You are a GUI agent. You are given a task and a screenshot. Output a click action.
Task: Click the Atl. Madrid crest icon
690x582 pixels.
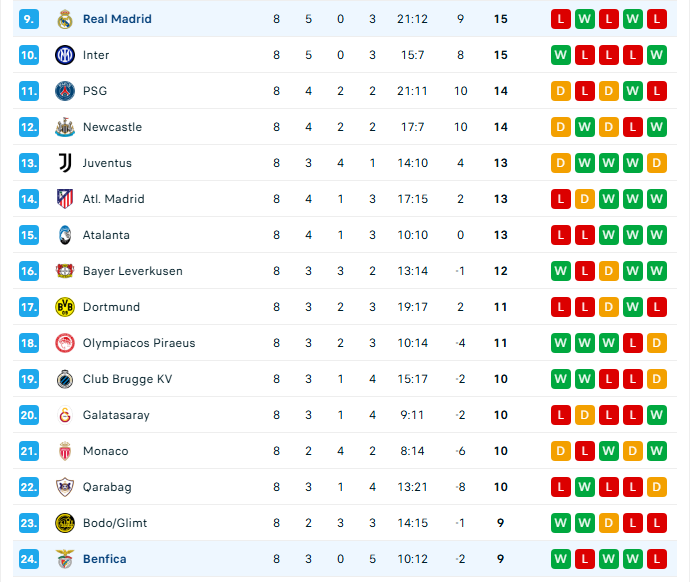(x=65, y=199)
